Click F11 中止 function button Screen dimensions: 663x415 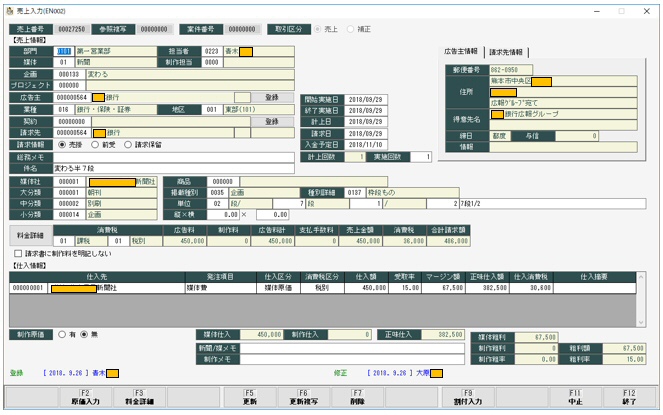click(575, 397)
